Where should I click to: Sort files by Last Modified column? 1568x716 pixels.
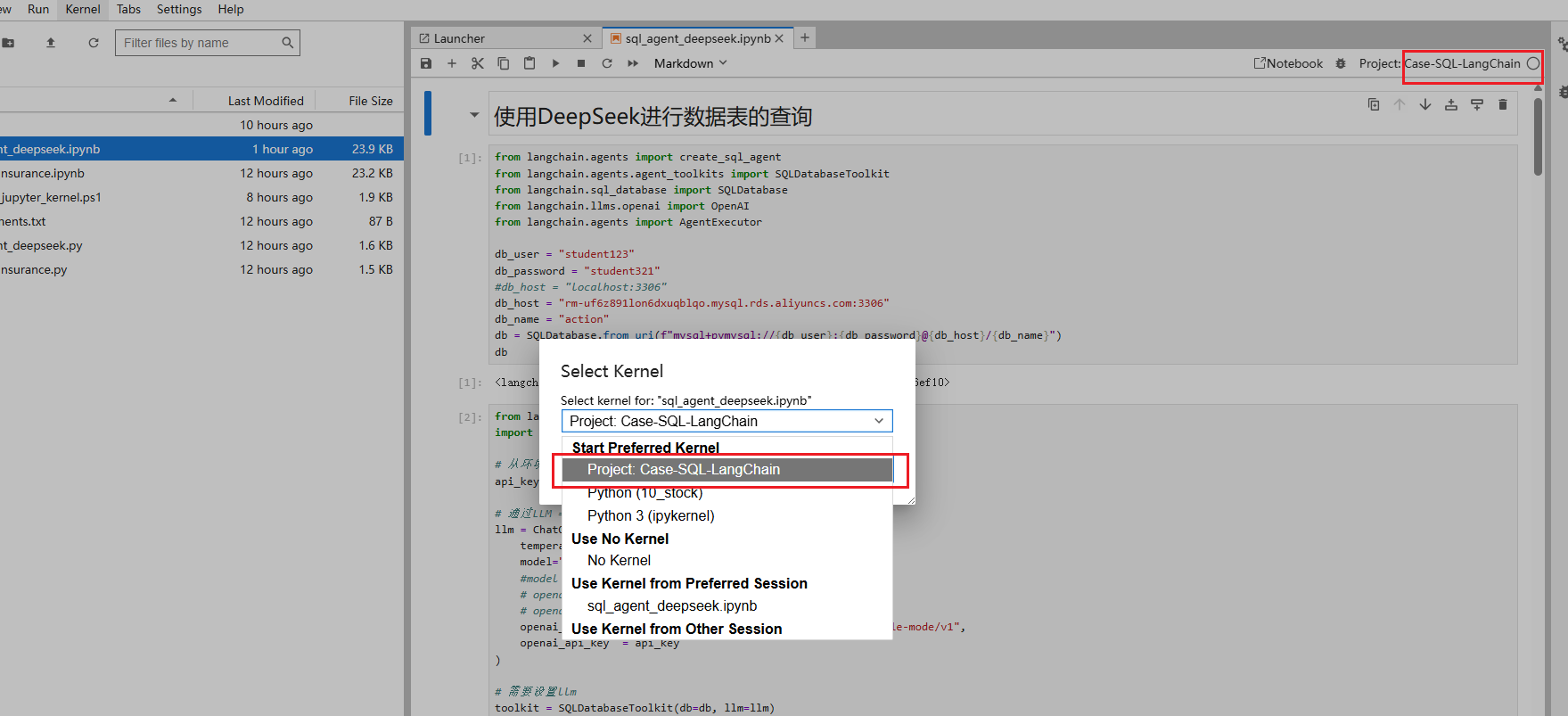tap(266, 101)
